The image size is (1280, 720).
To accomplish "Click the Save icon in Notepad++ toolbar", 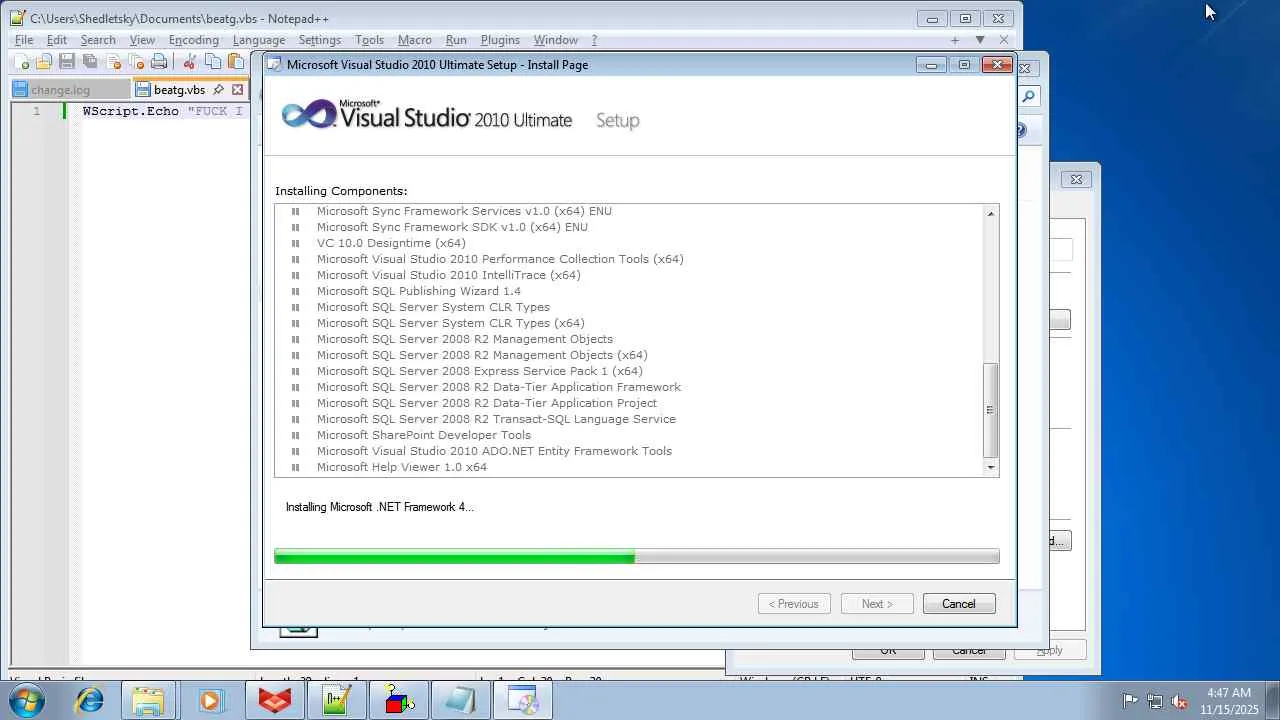I will pyautogui.click(x=66, y=62).
